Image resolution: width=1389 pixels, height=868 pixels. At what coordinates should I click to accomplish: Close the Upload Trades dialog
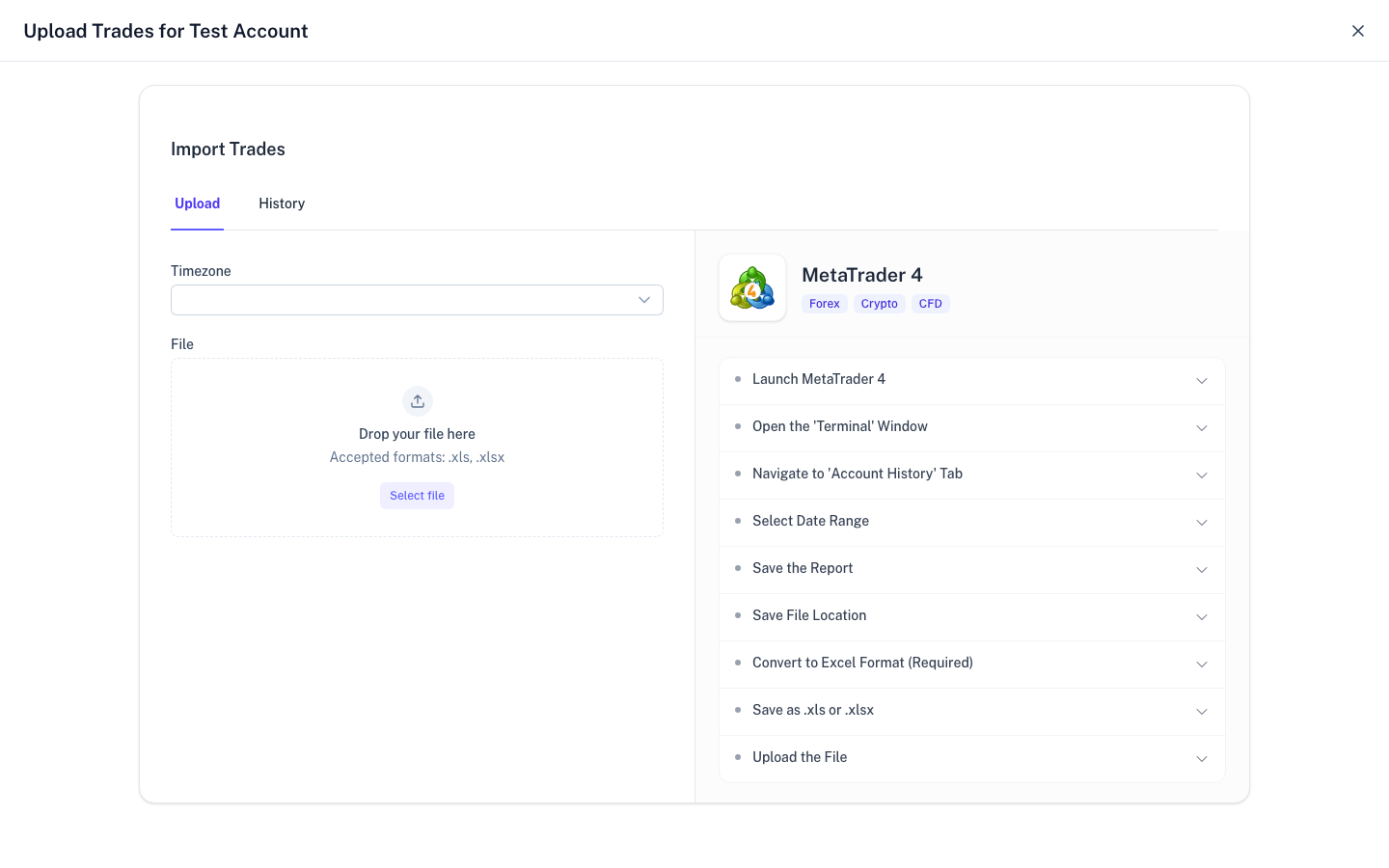1358,30
